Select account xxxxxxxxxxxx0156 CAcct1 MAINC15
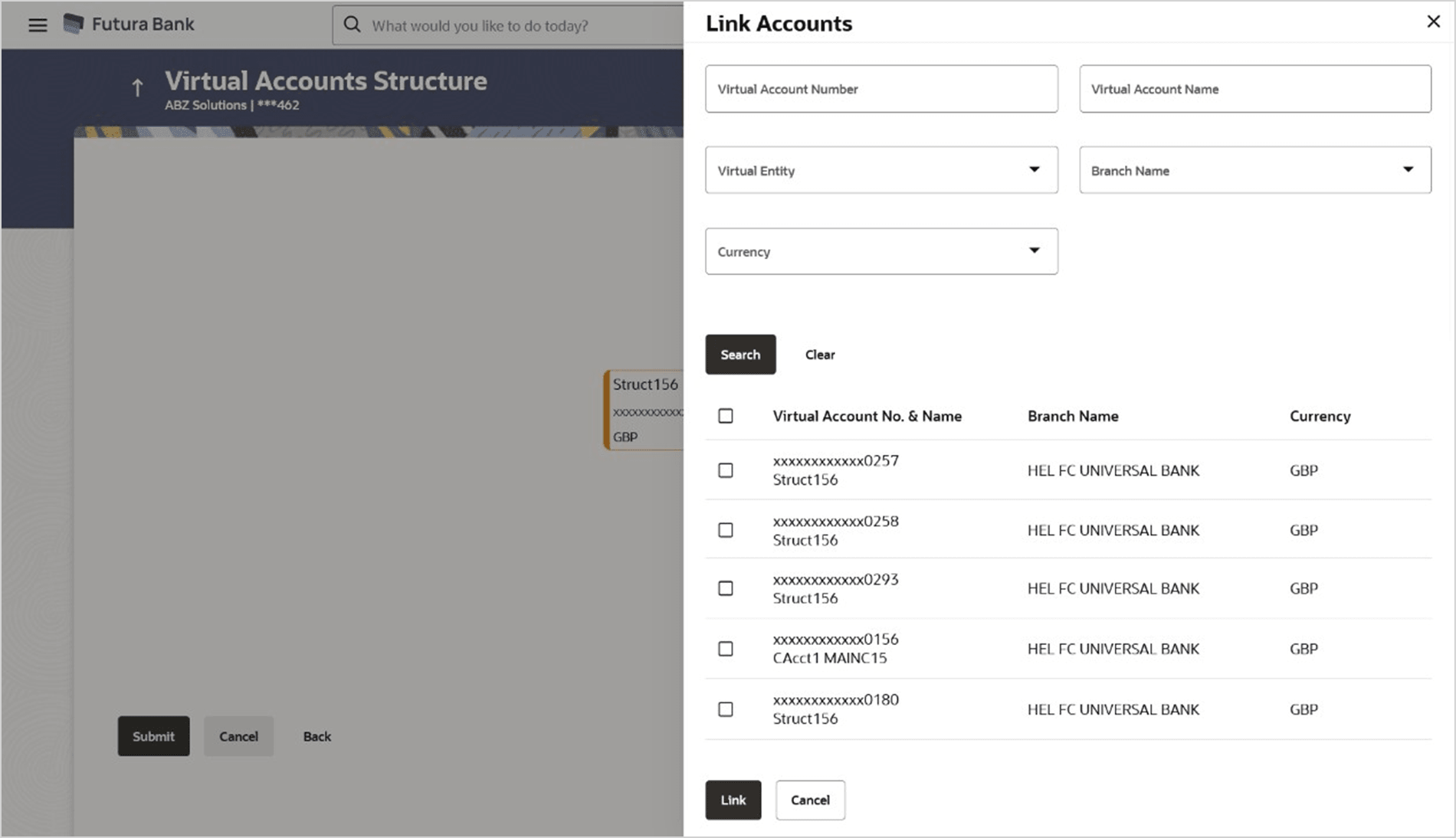This screenshot has height=838, width=1456. pos(725,648)
